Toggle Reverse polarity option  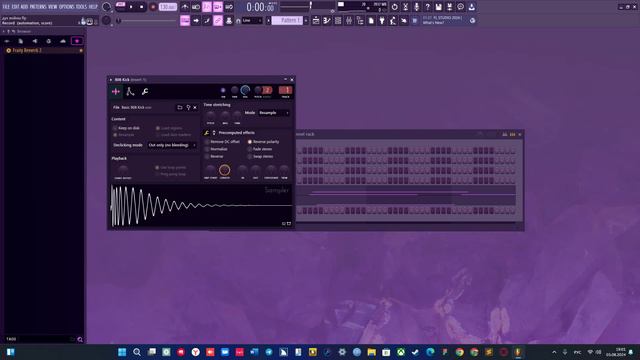coord(264,142)
